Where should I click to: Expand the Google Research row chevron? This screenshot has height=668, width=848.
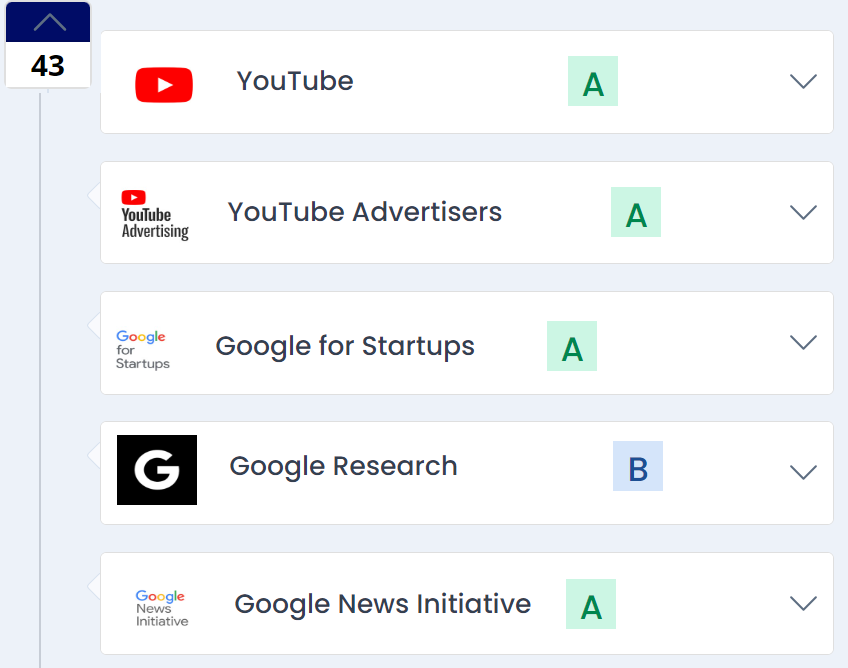tap(803, 472)
